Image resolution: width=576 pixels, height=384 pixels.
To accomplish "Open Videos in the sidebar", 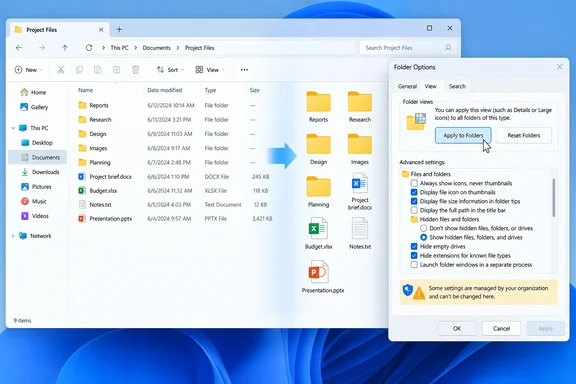I will [x=35, y=216].
